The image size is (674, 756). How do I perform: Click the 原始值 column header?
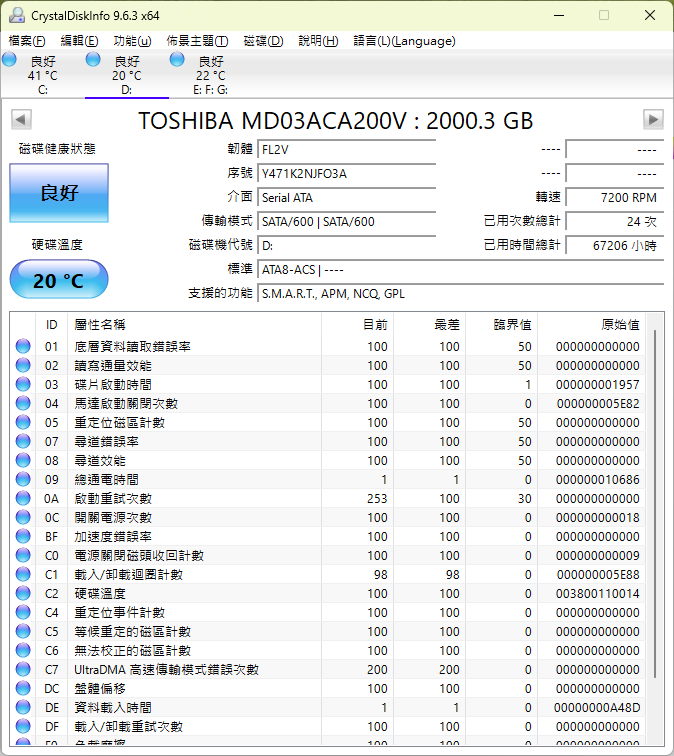coord(592,324)
